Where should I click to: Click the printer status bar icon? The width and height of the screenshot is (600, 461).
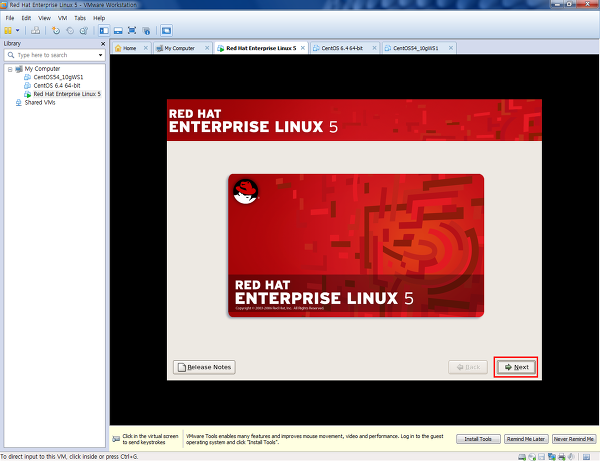coord(562,457)
